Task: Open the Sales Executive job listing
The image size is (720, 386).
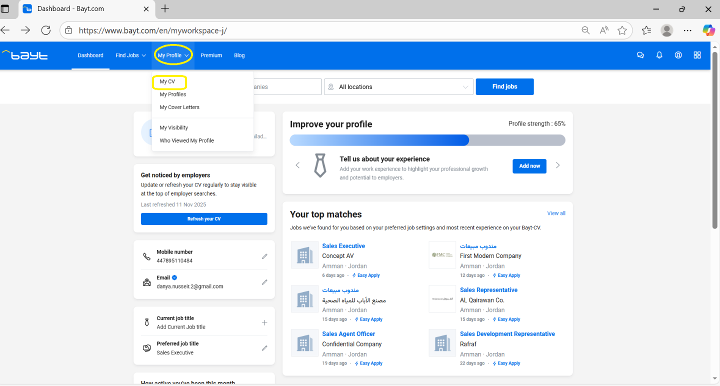Action: tap(343, 246)
